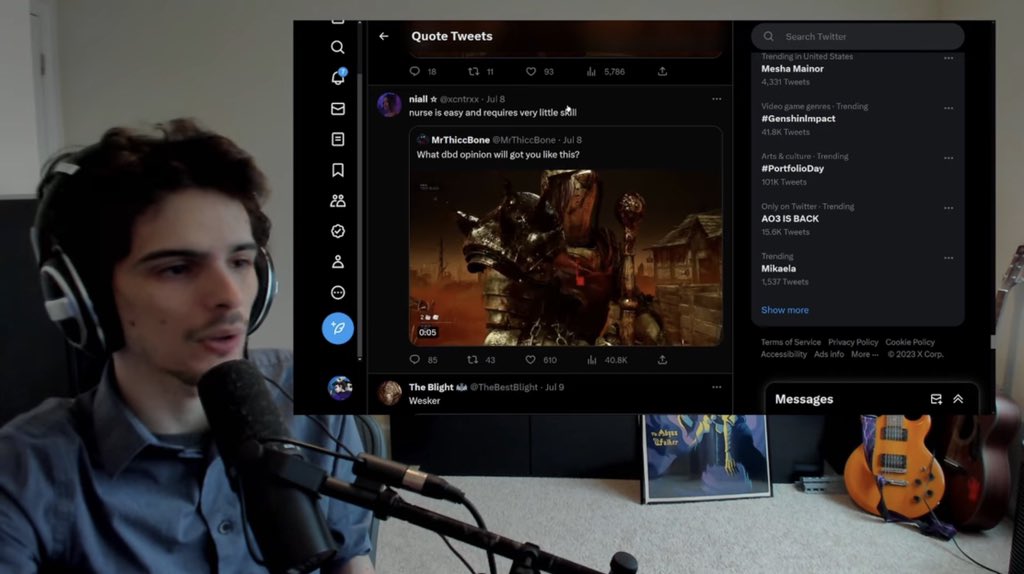Open more options on niall's tweet
The width and height of the screenshot is (1024, 574).
[716, 99]
